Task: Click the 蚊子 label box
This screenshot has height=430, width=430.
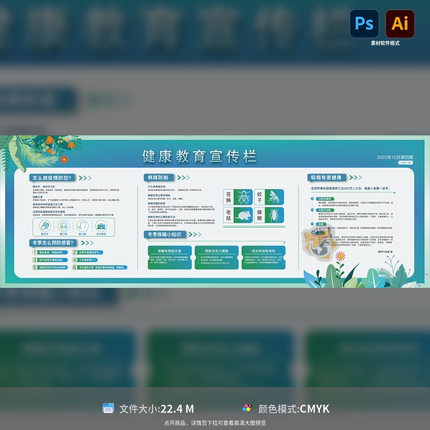Action: point(260,197)
